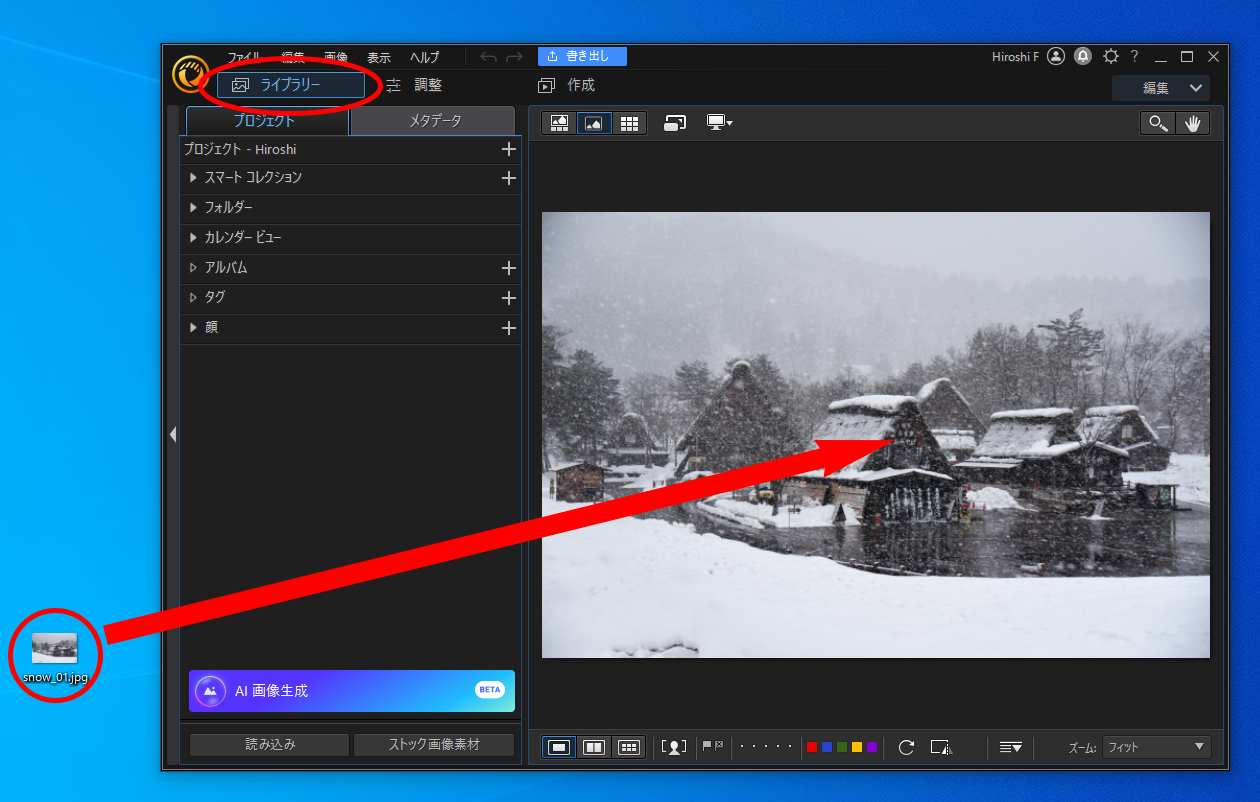Click the redo arrow icon
This screenshot has height=802, width=1260.
(514, 57)
